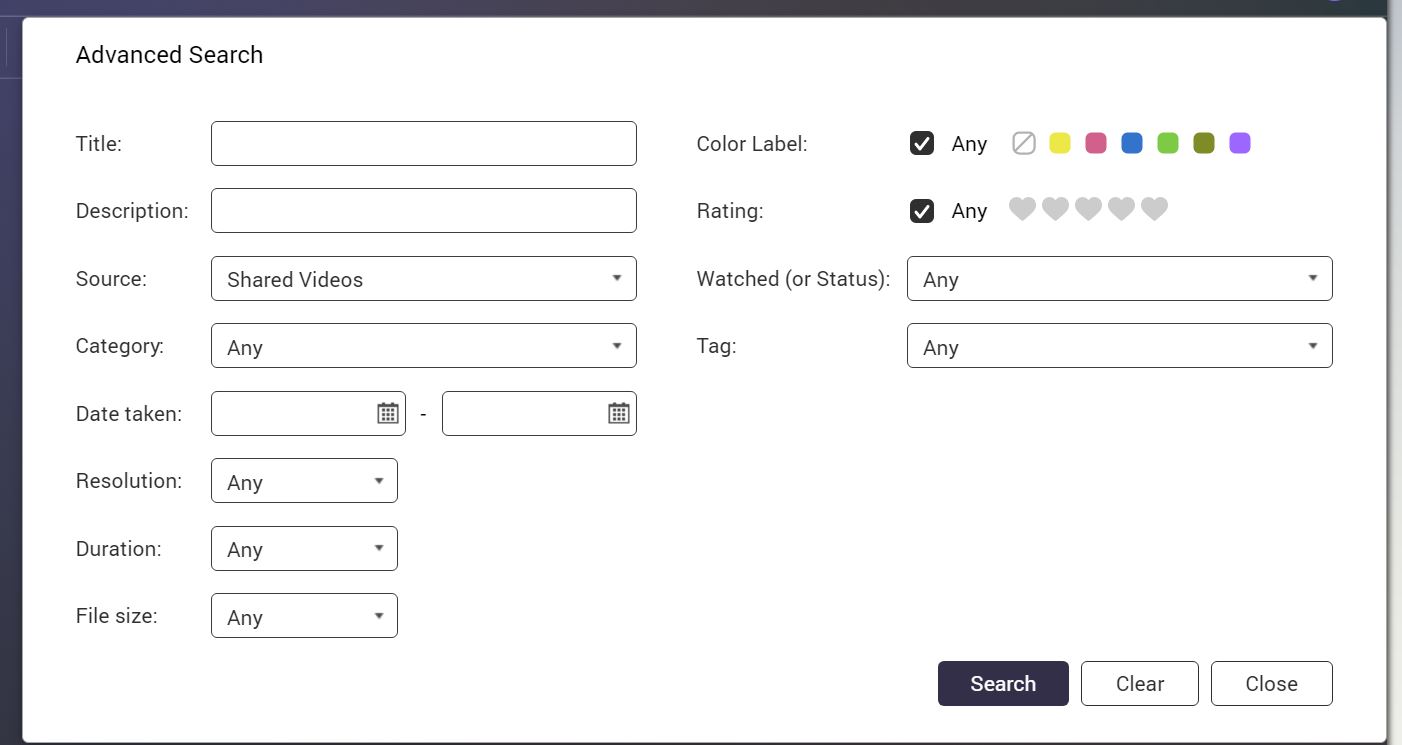Open the Watched (or Status) dropdown
Viewport: 1402px width, 745px height.
coord(1120,278)
